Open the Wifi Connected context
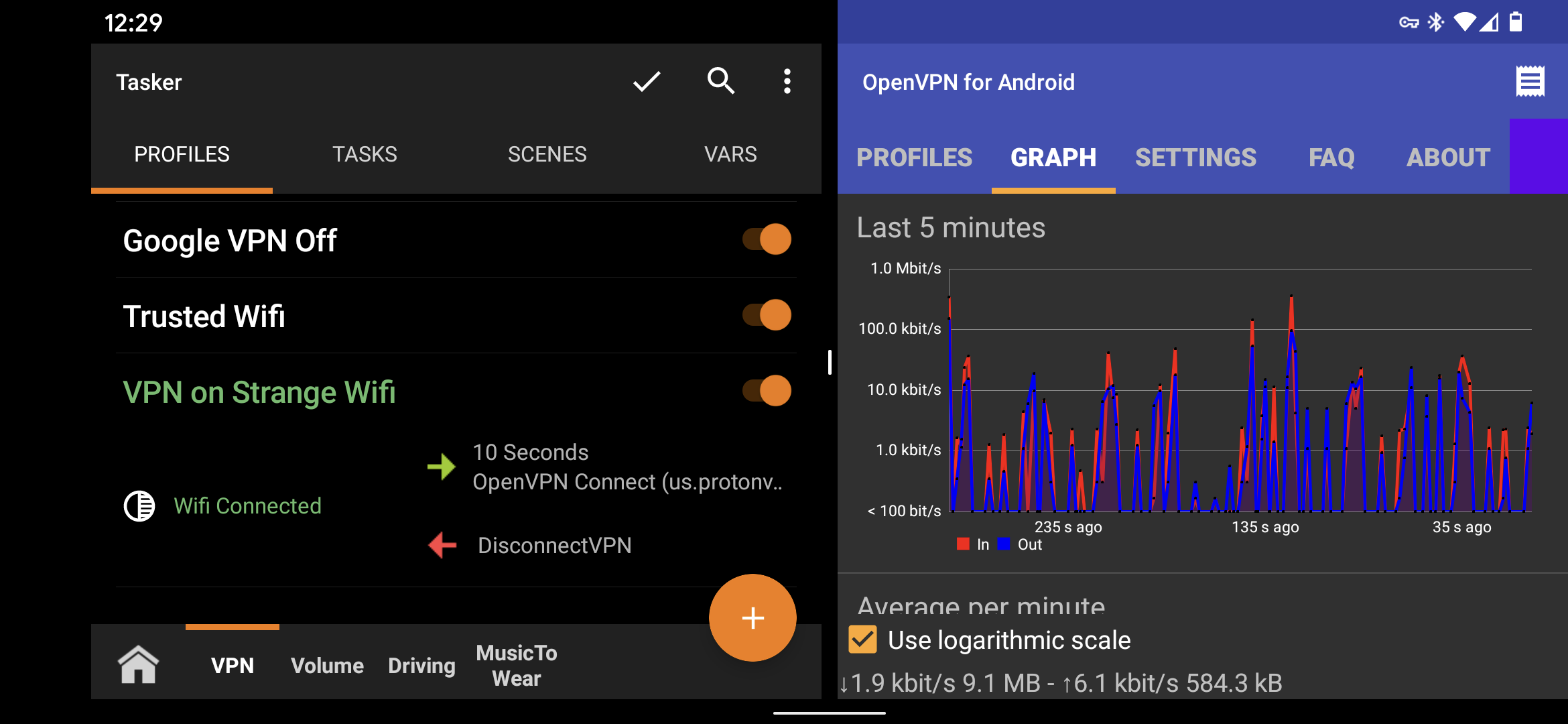 (247, 505)
